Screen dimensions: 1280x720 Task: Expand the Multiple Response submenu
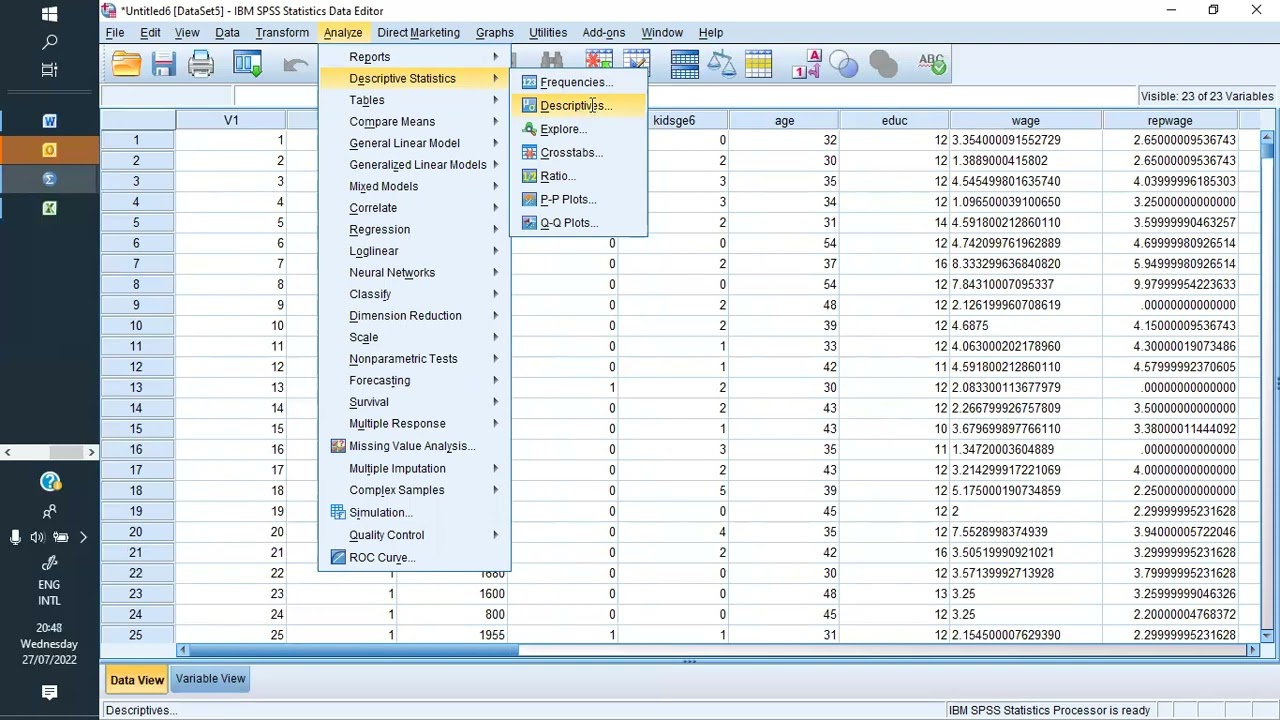point(414,424)
